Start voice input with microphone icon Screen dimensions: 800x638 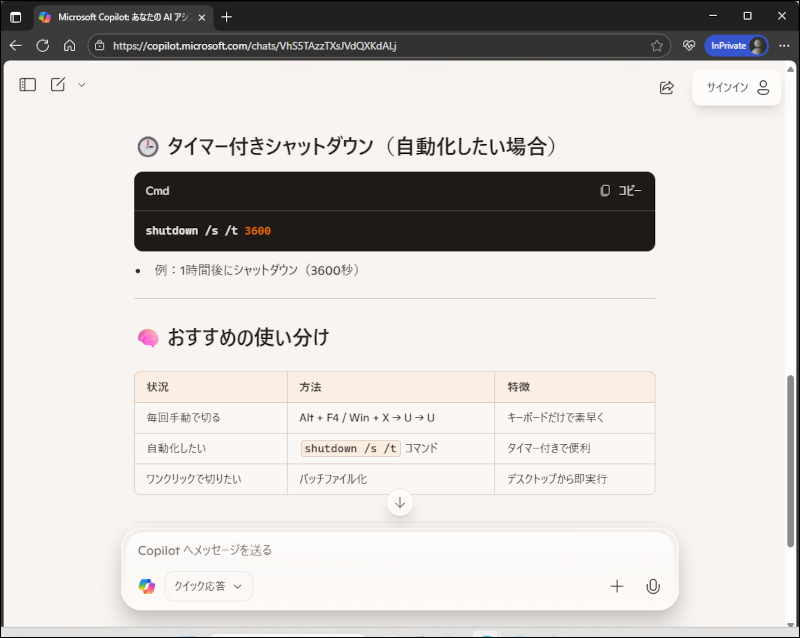pyautogui.click(x=653, y=586)
